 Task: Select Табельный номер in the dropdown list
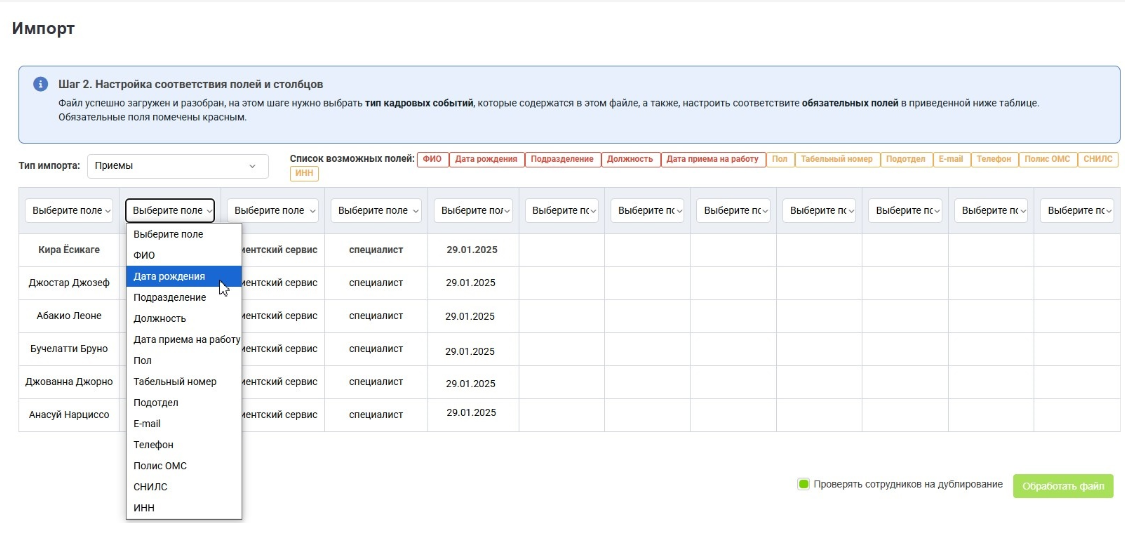[x=184, y=381]
